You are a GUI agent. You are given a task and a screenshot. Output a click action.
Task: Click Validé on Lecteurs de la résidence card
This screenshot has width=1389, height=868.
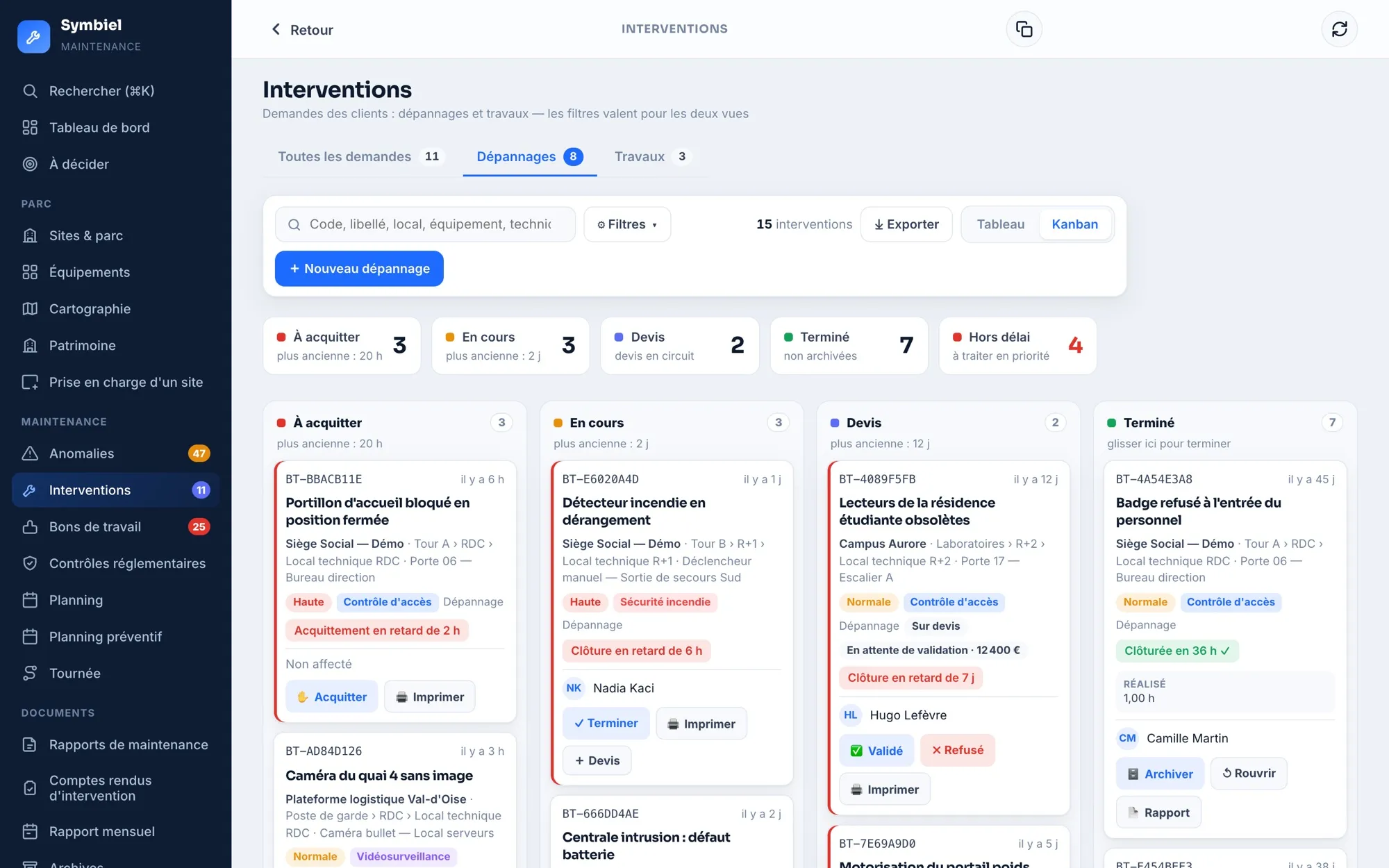point(876,751)
